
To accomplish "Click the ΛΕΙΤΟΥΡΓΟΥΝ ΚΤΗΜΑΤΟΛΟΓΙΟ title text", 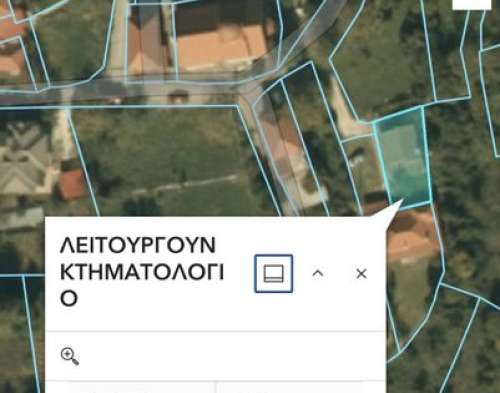I will coord(142,271).
